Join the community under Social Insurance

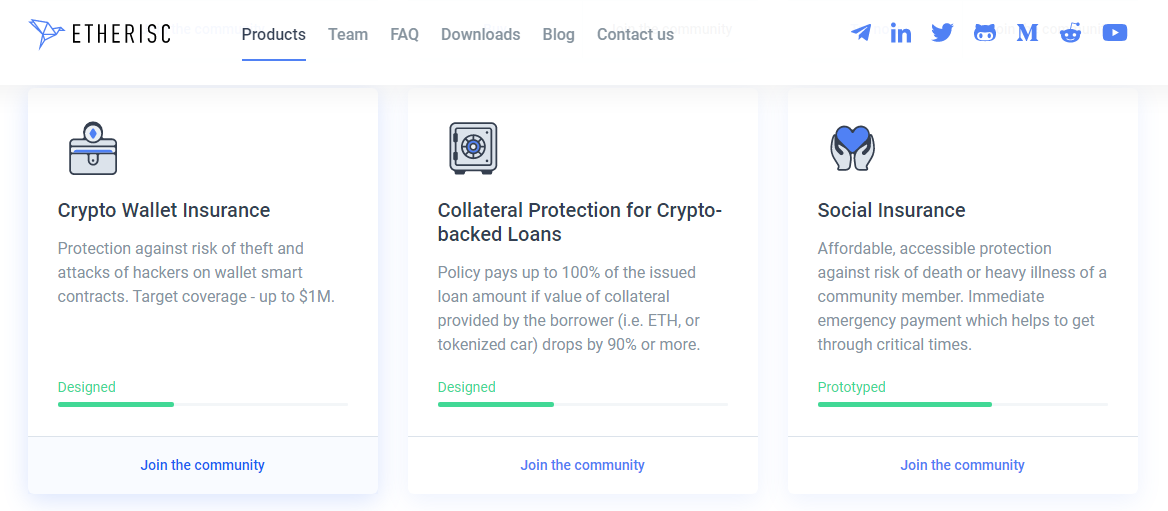pyautogui.click(x=962, y=465)
